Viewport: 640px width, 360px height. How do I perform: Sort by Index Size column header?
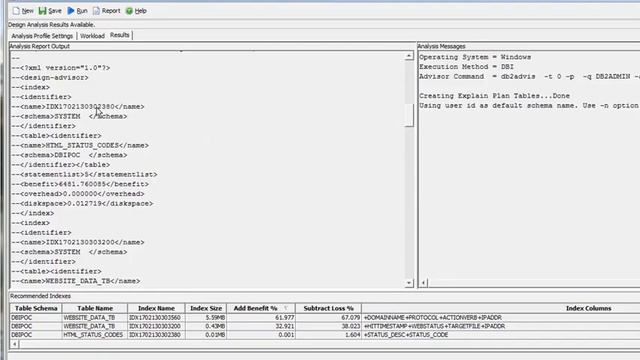coord(206,309)
